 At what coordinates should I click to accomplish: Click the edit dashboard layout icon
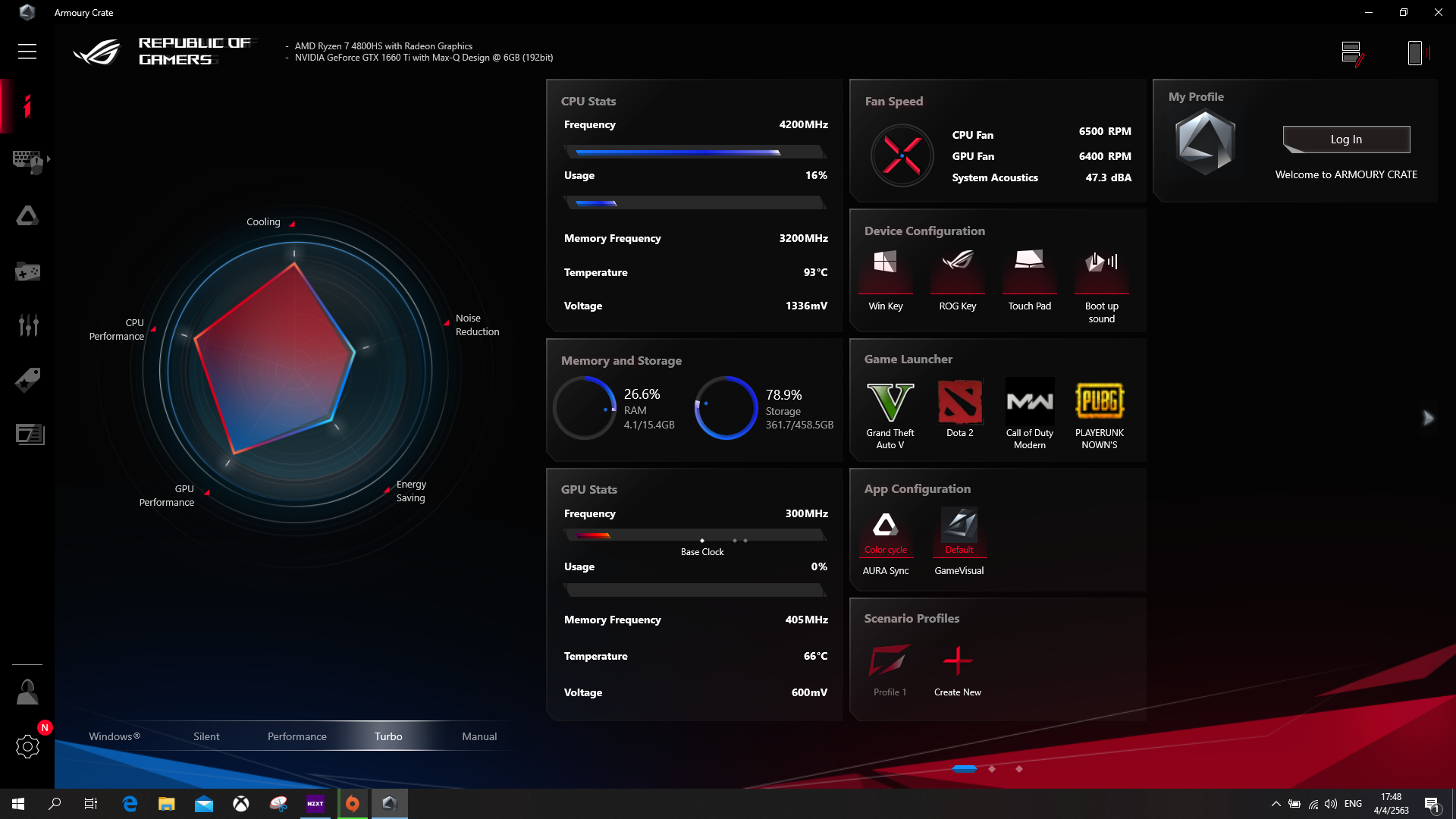pos(1352,53)
